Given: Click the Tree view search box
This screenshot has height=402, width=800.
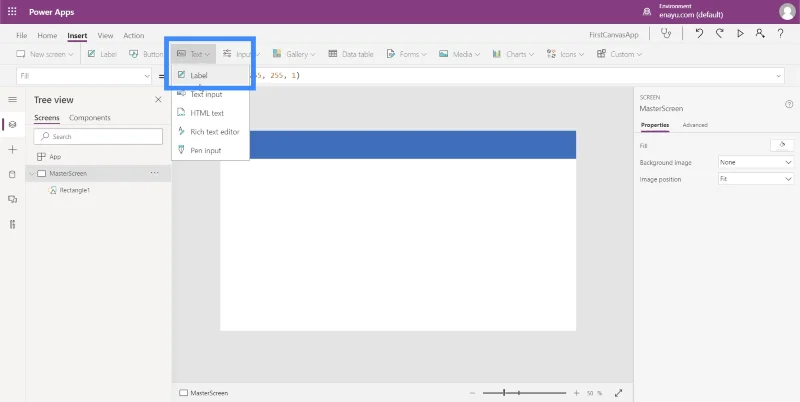Looking at the screenshot, I should (x=98, y=137).
